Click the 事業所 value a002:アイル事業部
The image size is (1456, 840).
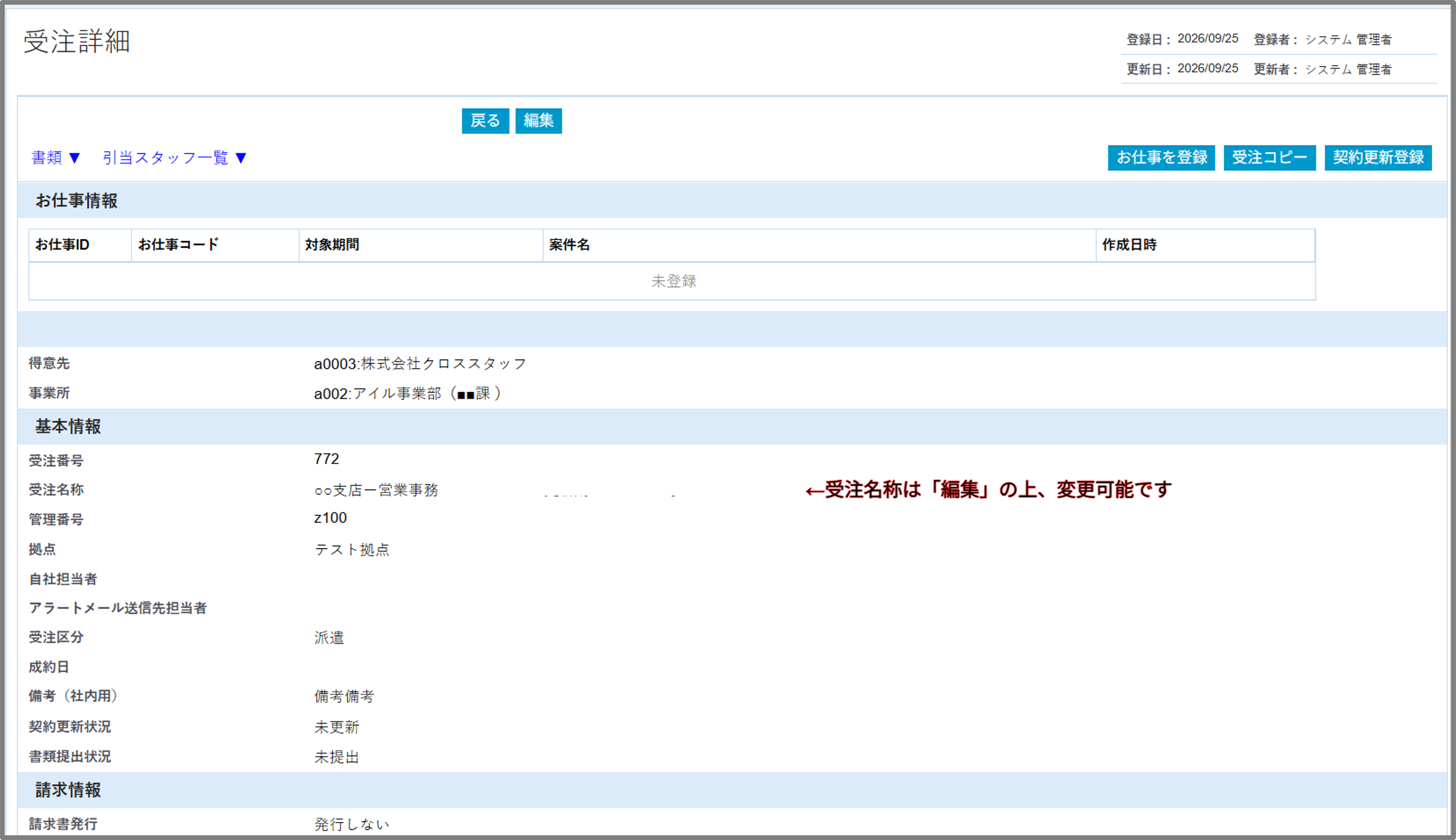[x=408, y=393]
